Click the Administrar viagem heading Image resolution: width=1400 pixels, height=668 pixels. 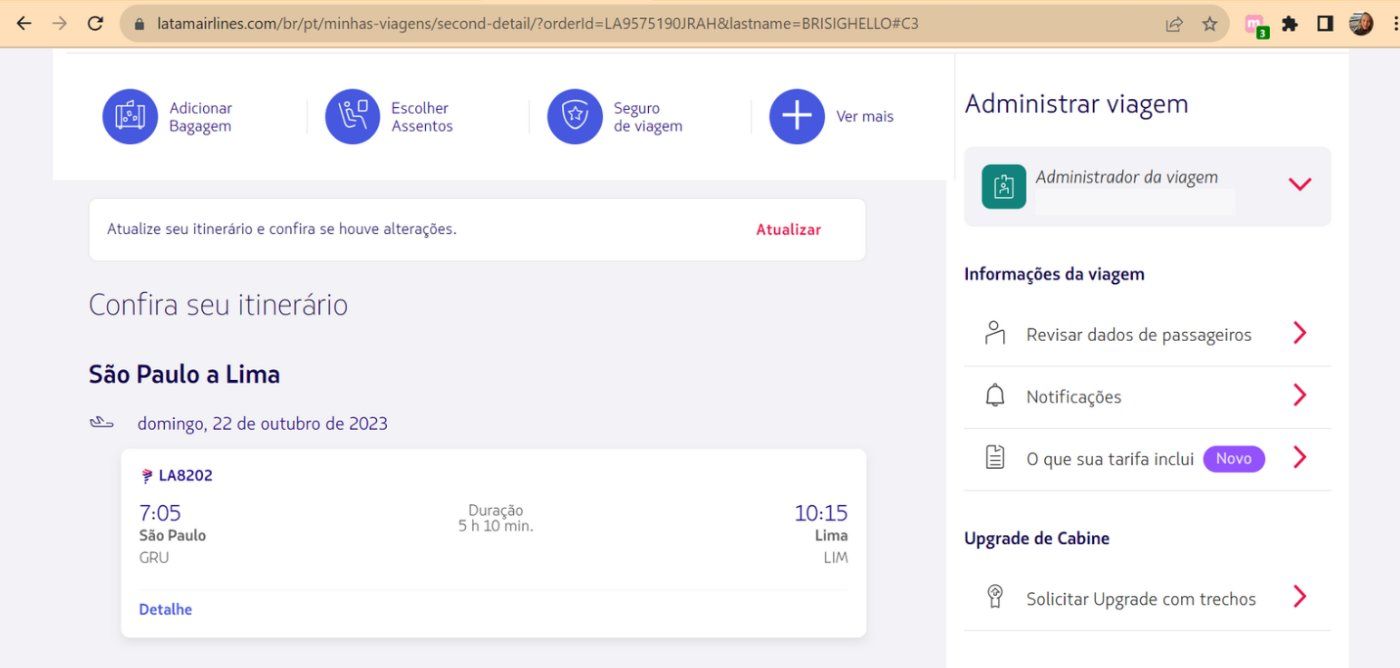pos(1076,104)
